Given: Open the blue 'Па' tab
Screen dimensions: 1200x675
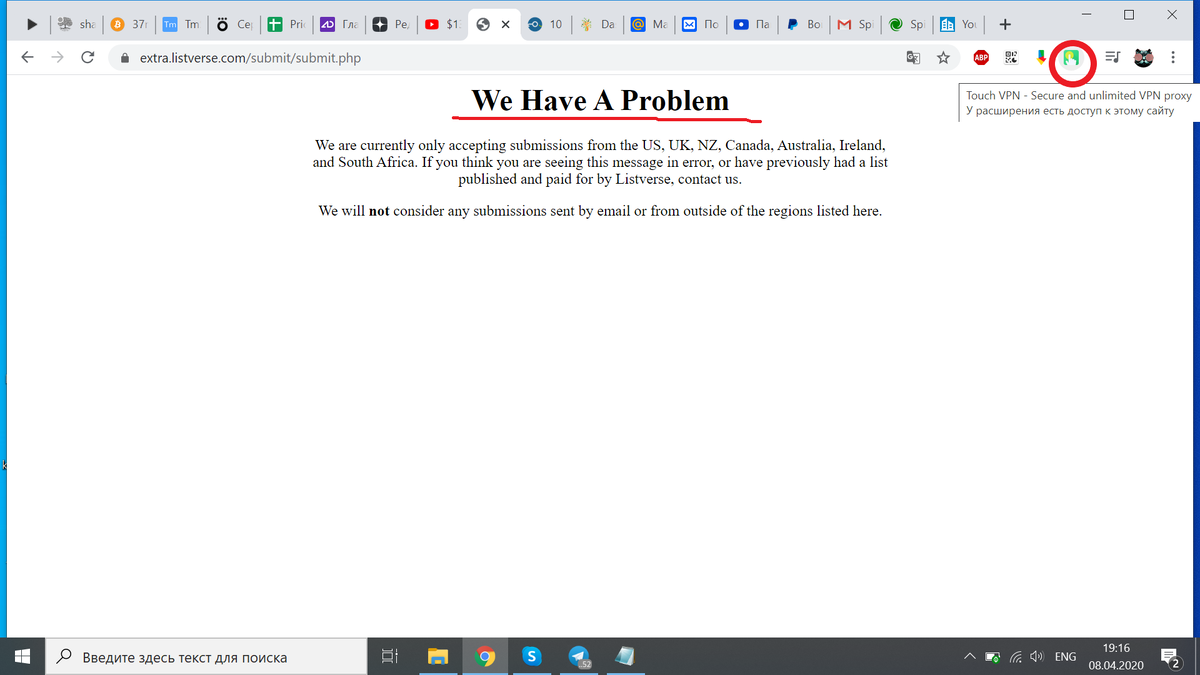Looking at the screenshot, I should point(753,24).
